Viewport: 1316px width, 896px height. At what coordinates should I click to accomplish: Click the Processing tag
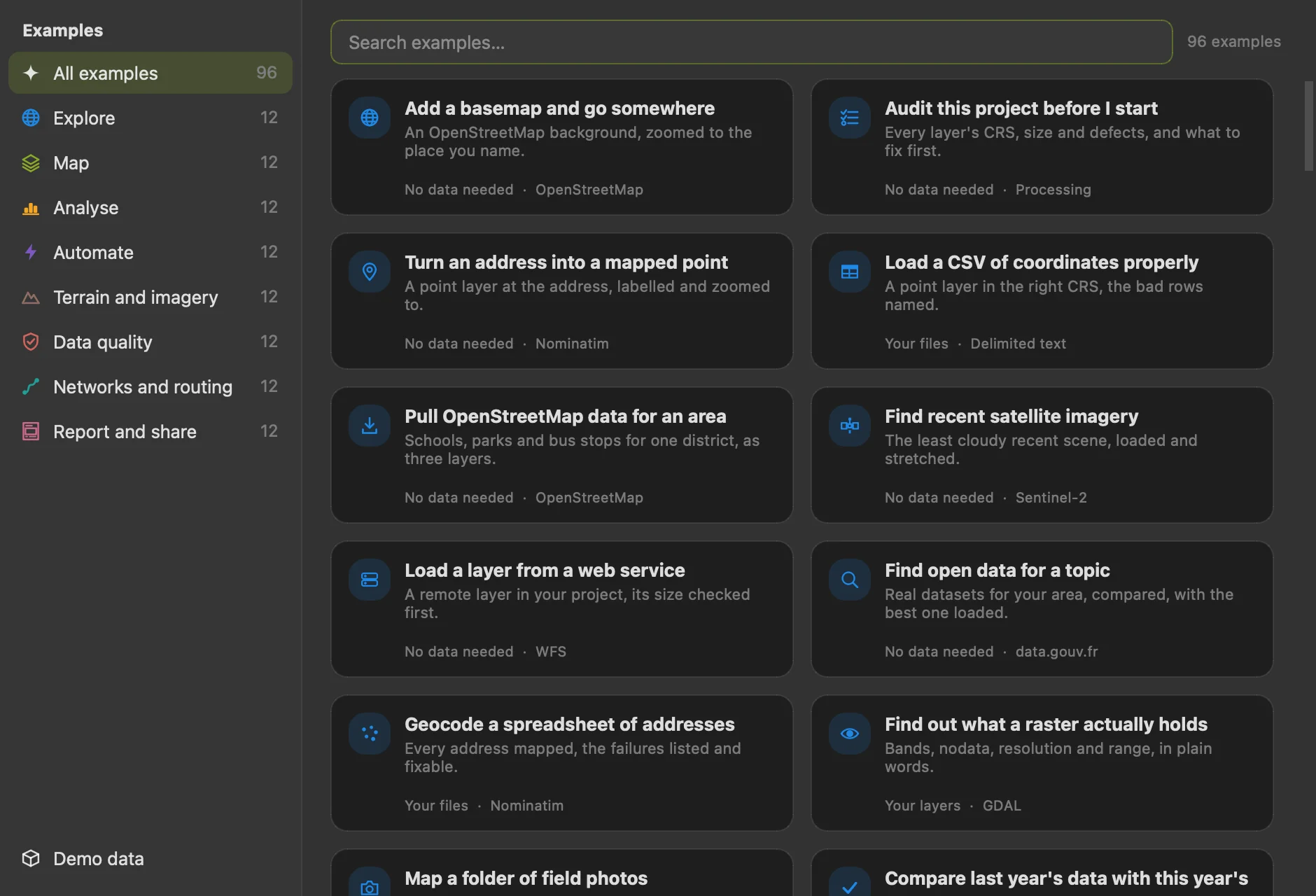click(x=1053, y=190)
